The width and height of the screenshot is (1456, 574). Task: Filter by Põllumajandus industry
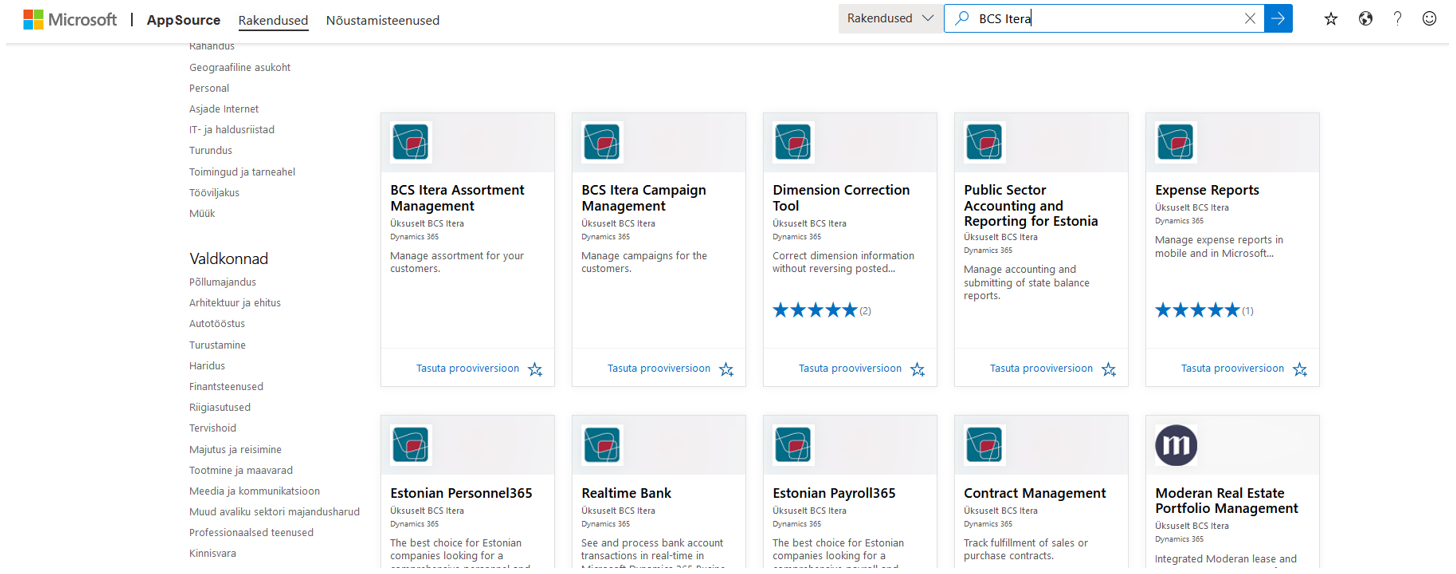(223, 282)
